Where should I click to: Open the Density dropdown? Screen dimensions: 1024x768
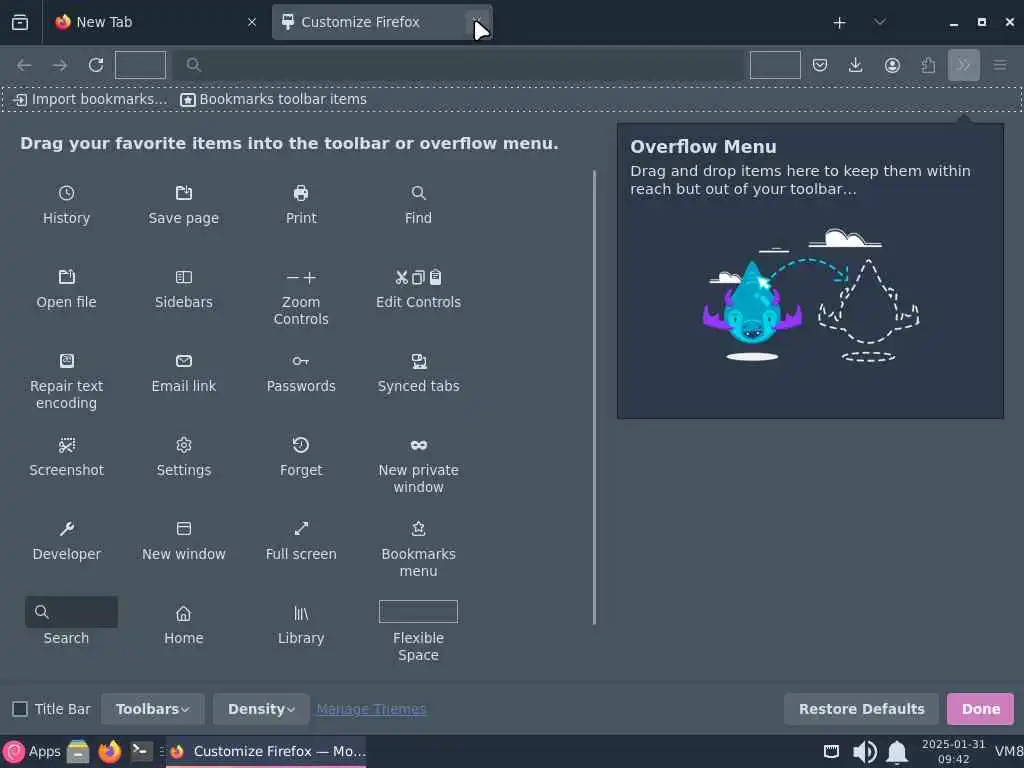(x=261, y=709)
